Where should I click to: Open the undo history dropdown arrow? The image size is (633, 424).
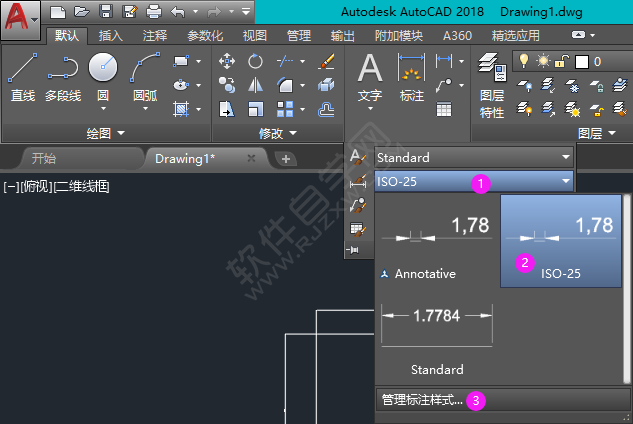point(195,12)
